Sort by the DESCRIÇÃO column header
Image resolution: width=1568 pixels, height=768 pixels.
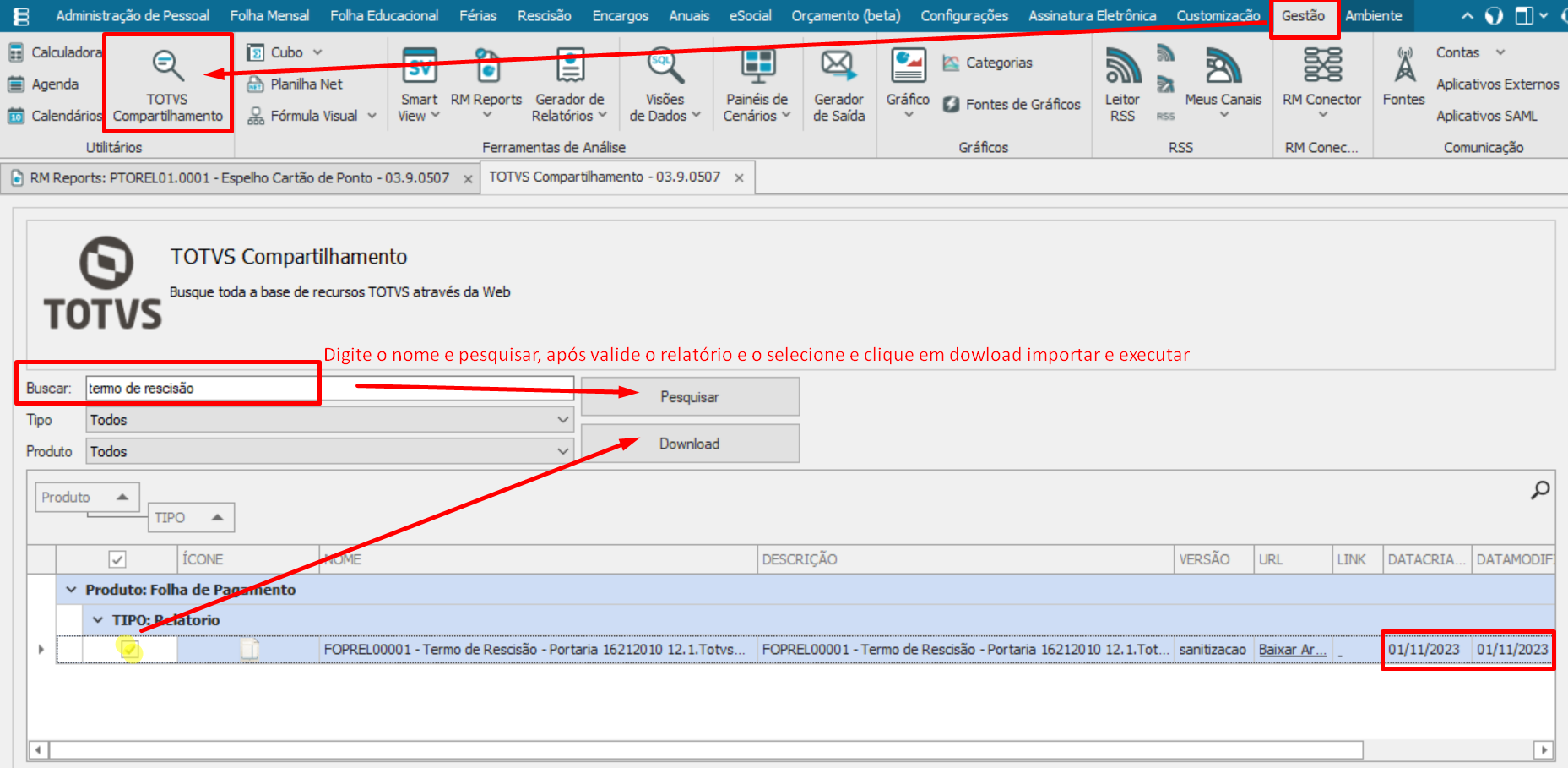coord(965,559)
